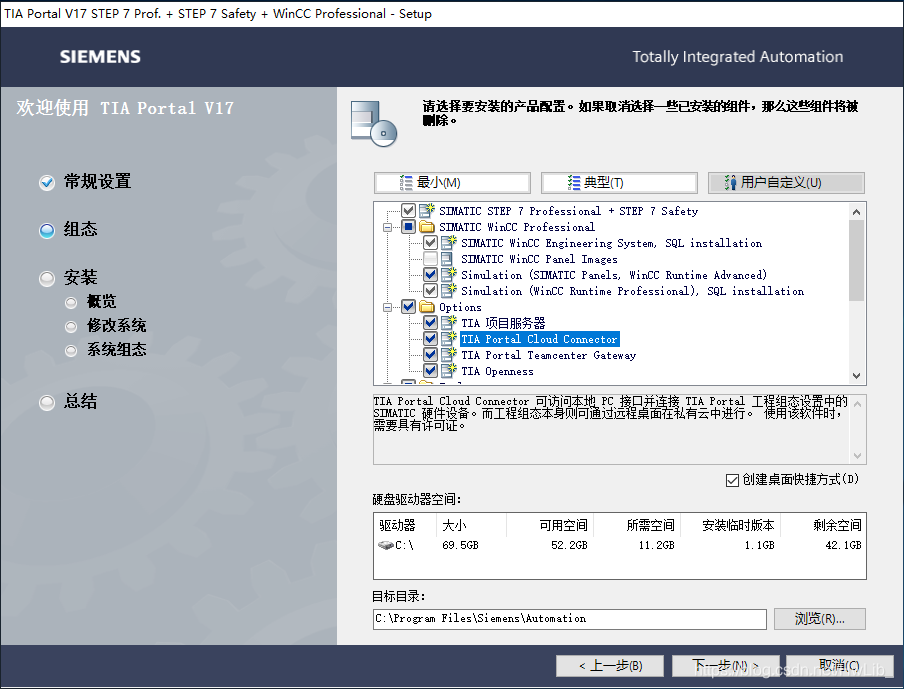
Task: Click the 浏览(R) browse button
Action: click(x=819, y=619)
